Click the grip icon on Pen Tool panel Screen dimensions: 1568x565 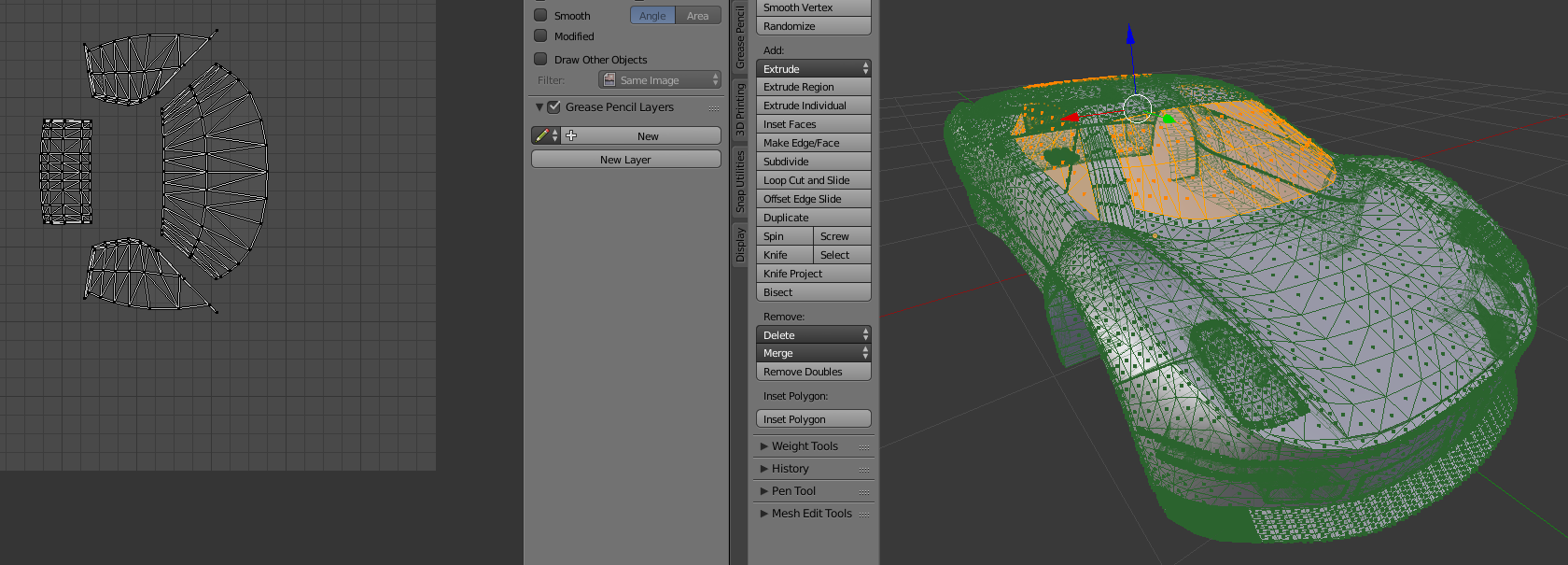[x=863, y=492]
